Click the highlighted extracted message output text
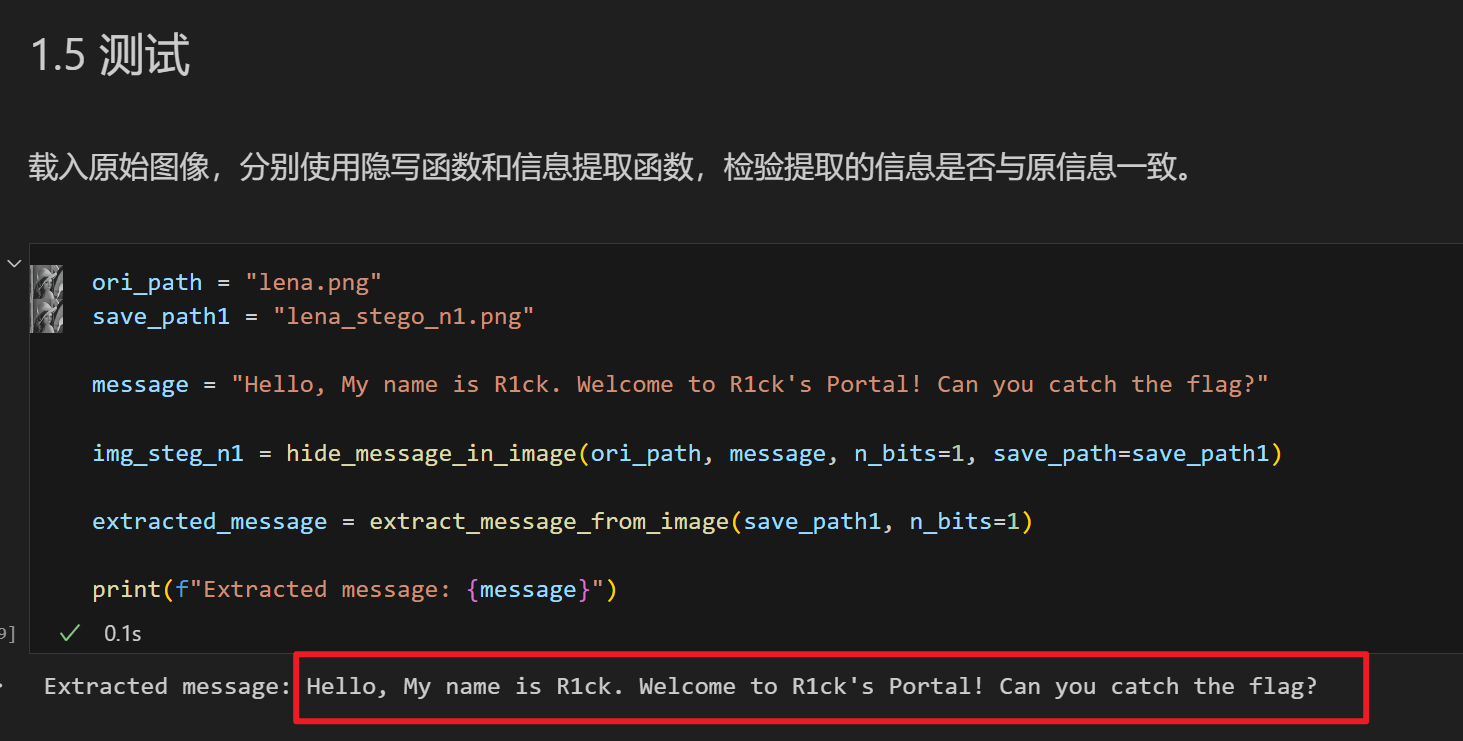This screenshot has width=1463, height=741. pos(811,686)
